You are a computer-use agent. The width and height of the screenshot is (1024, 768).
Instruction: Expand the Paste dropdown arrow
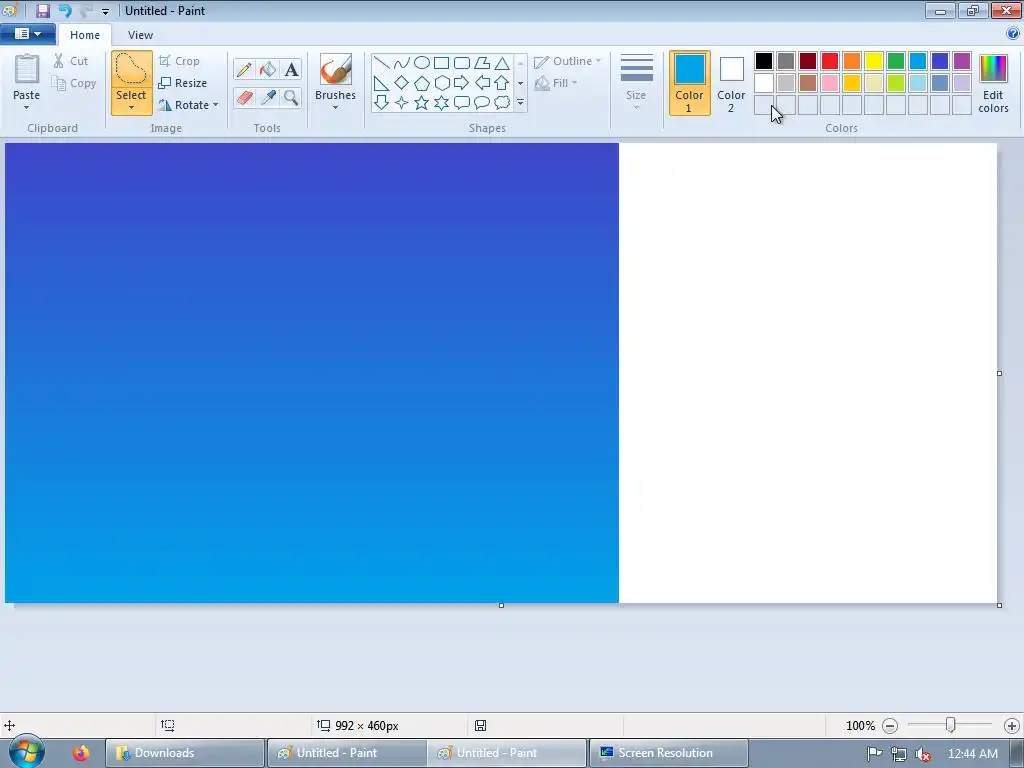click(26, 108)
